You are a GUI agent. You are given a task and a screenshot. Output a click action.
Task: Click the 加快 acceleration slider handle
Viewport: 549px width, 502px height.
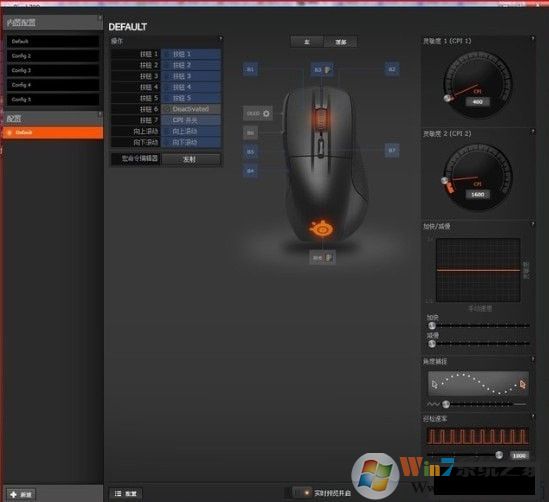[x=432, y=326]
